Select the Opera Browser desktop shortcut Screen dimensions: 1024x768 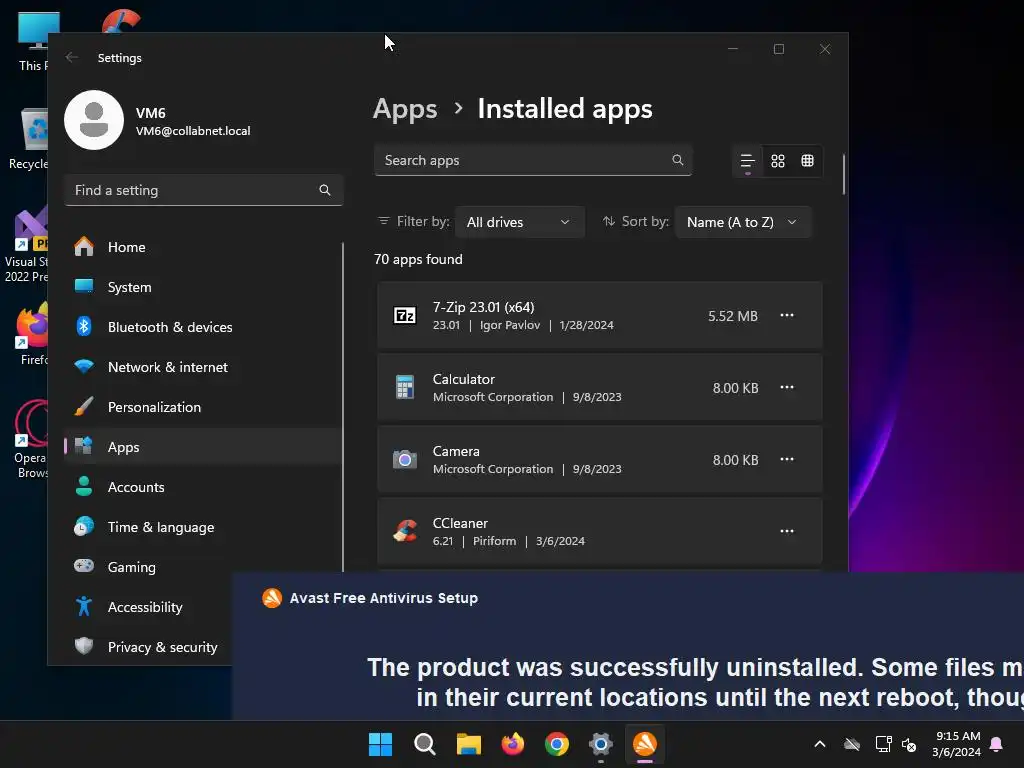[x=31, y=440]
